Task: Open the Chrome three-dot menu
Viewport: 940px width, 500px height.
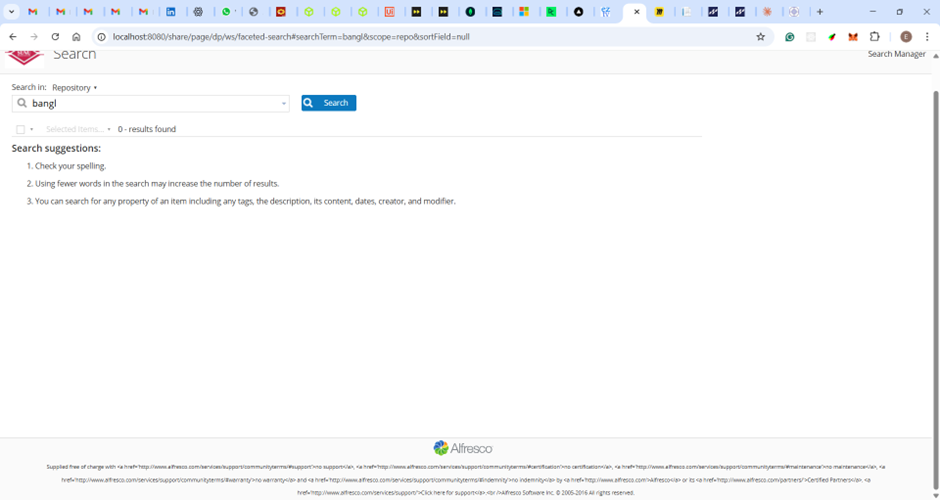Action: coord(927,37)
